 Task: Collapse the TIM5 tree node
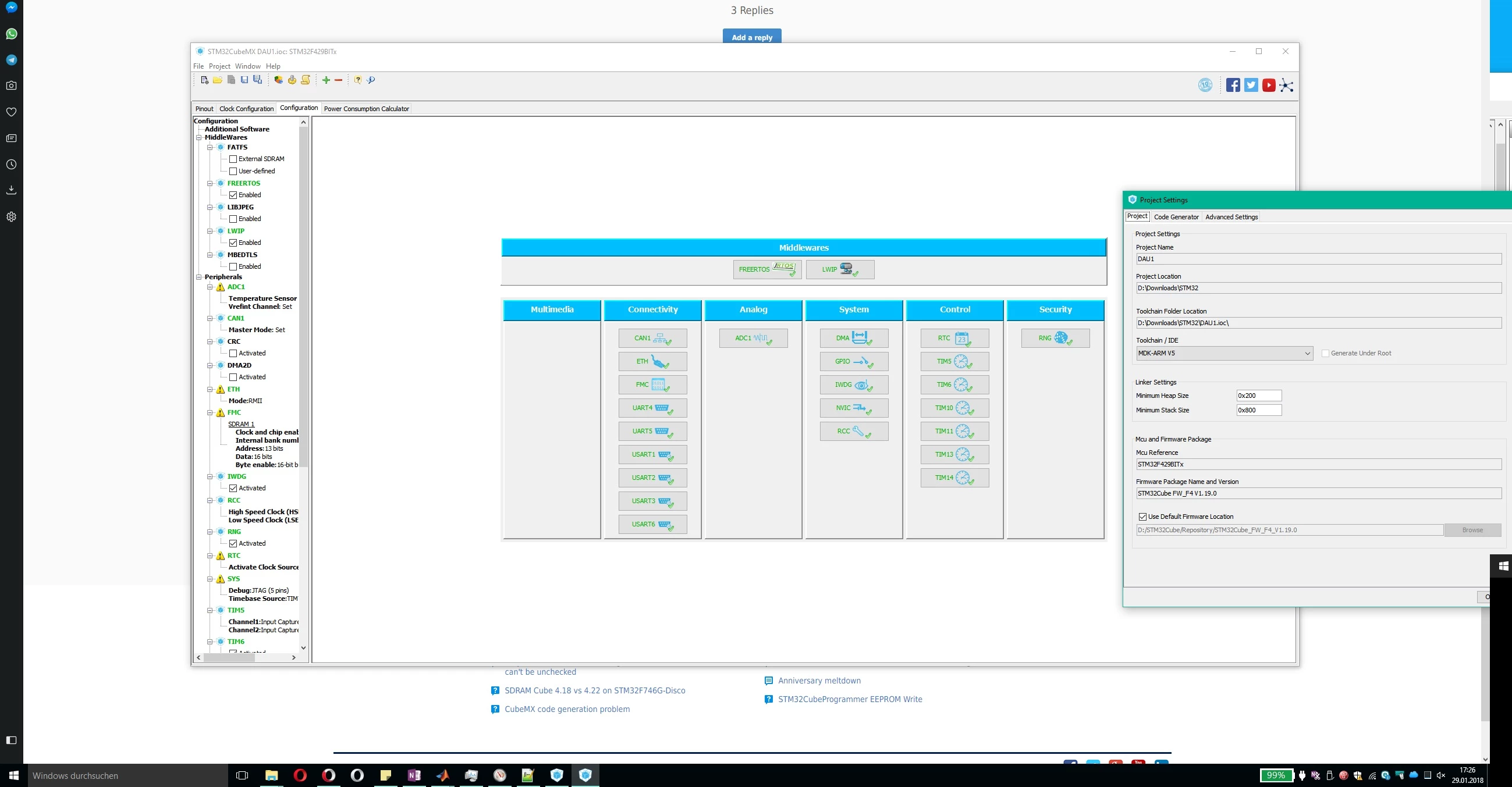[210, 611]
